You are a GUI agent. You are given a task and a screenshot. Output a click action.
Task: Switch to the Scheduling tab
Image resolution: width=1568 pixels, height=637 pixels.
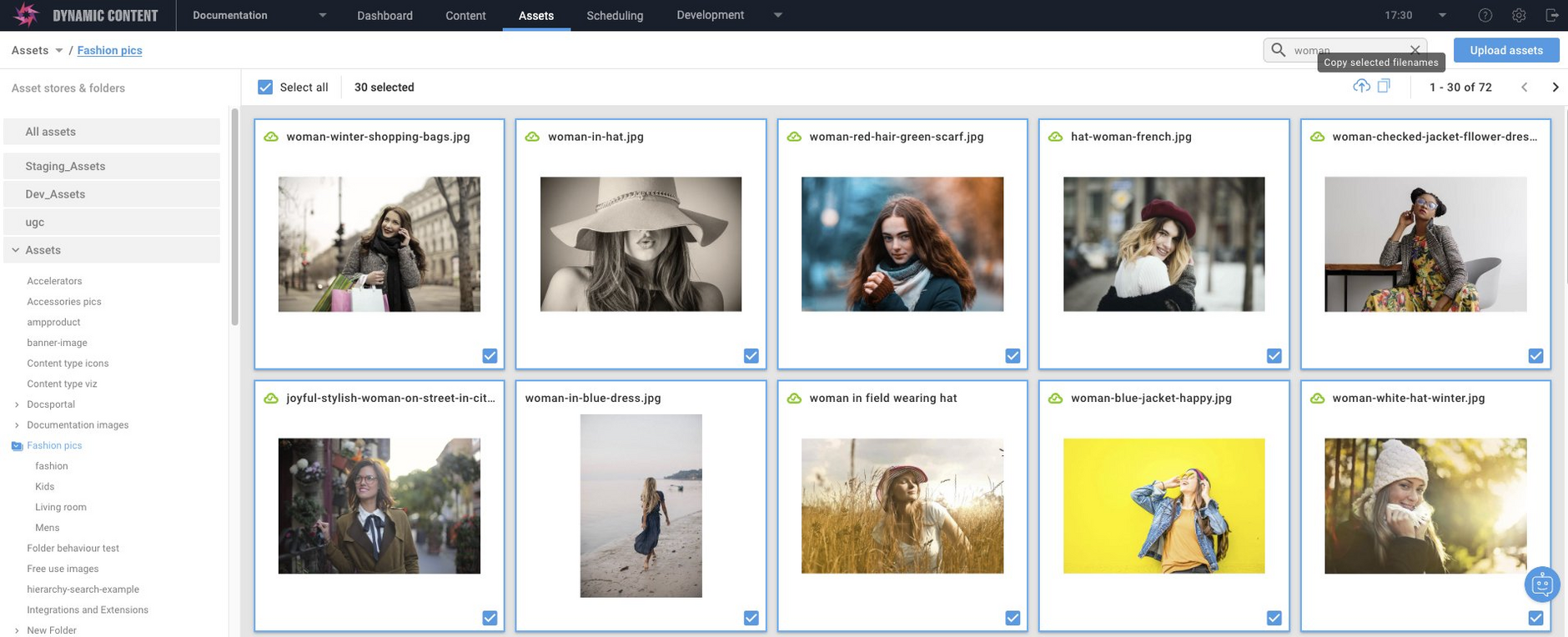click(615, 16)
